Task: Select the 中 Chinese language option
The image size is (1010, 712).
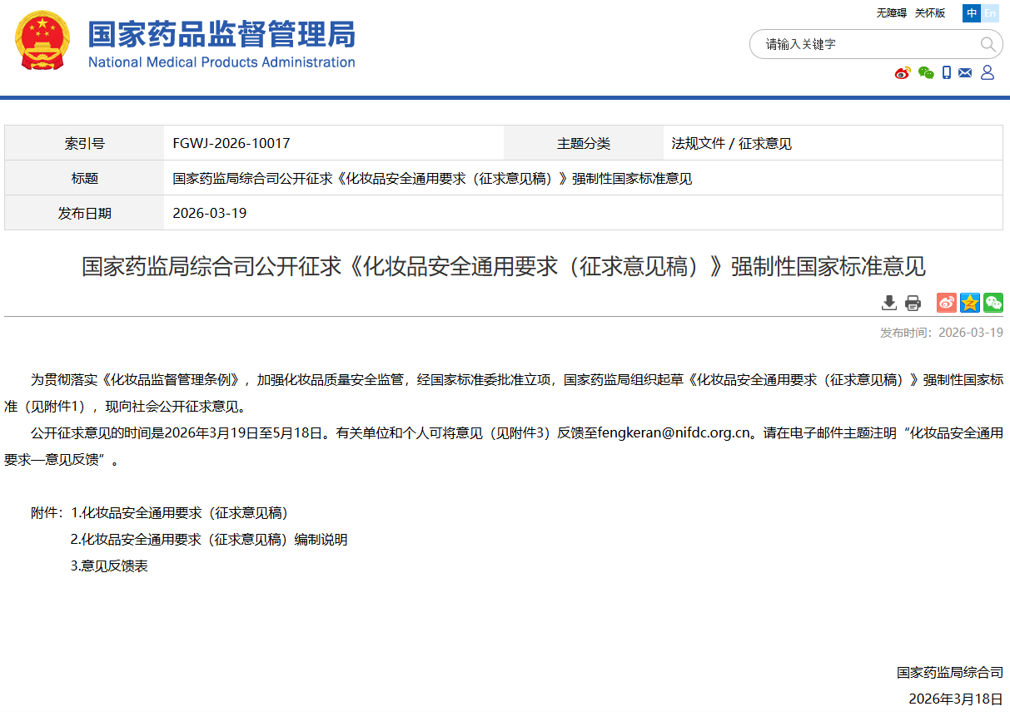Action: 971,13
